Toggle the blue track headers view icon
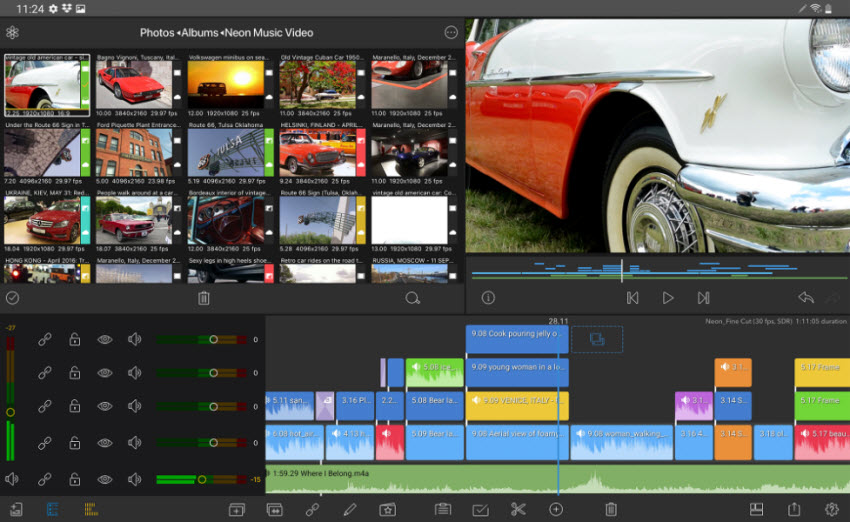Image resolution: width=850 pixels, height=522 pixels. pyautogui.click(x=53, y=509)
